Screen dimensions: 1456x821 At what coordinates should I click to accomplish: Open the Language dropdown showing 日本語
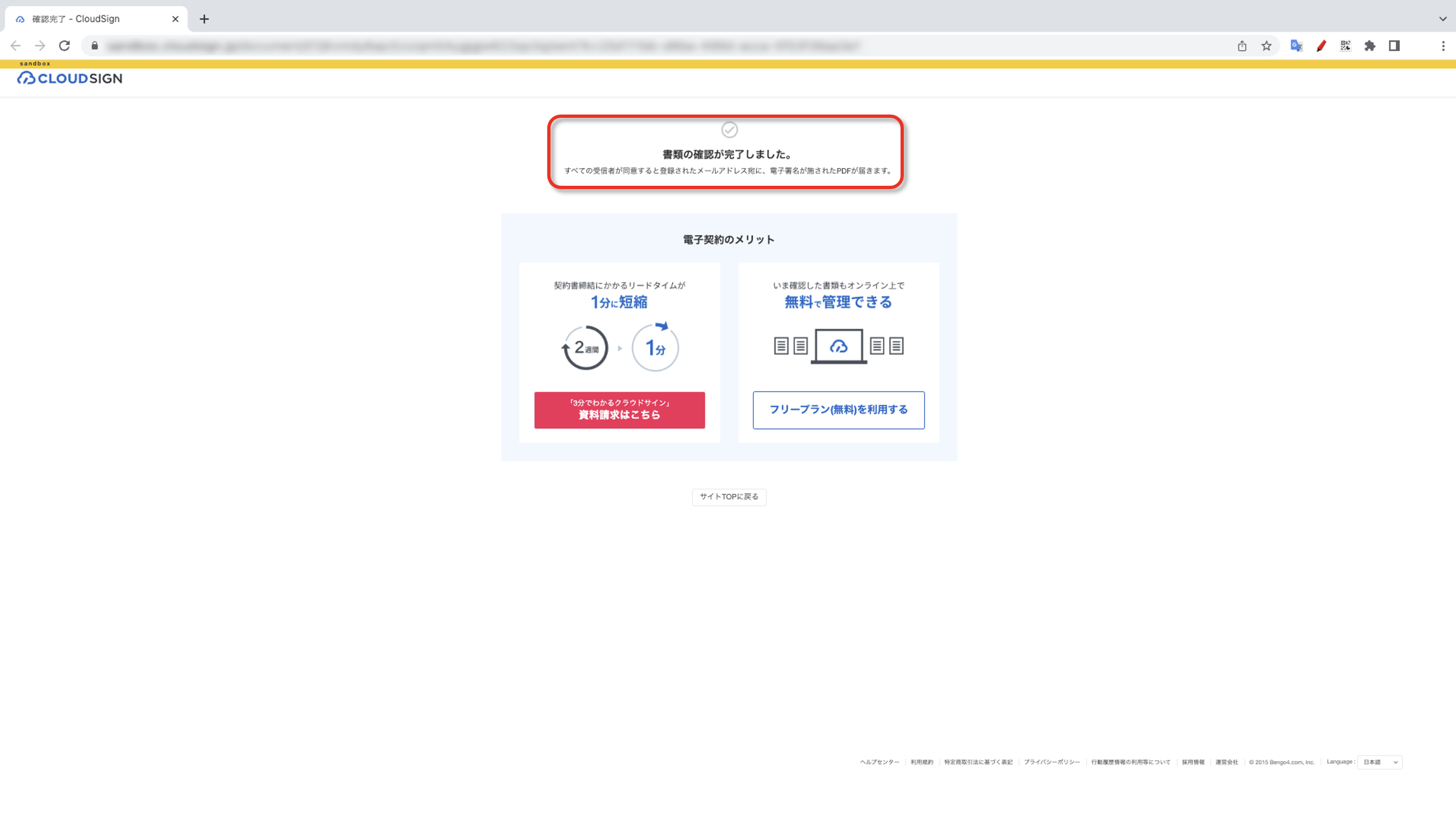pyautogui.click(x=1380, y=762)
